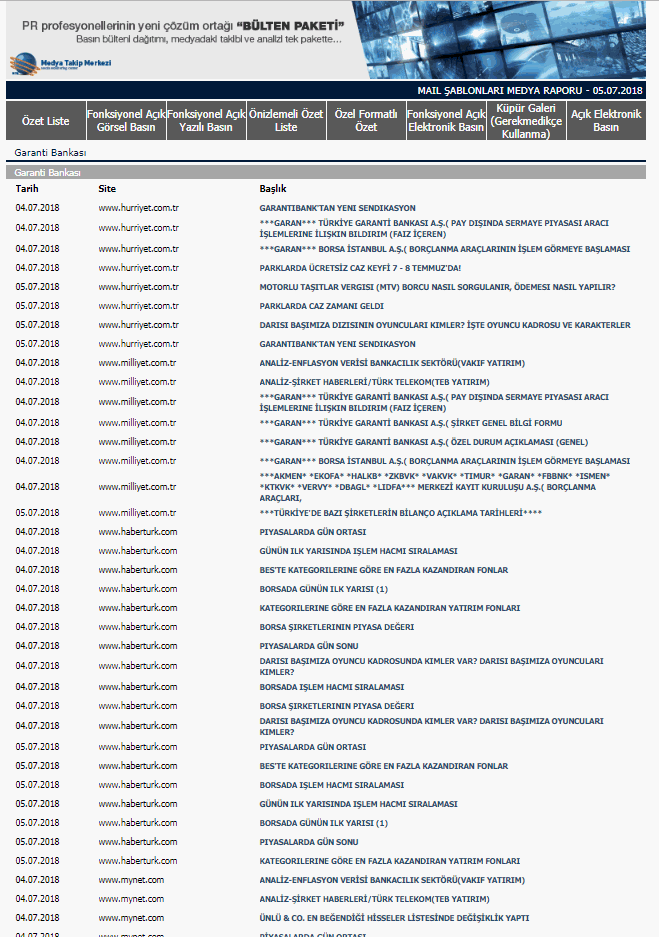This screenshot has height=937, width=659.
Task: Click the Site column header
Action: coord(107,189)
